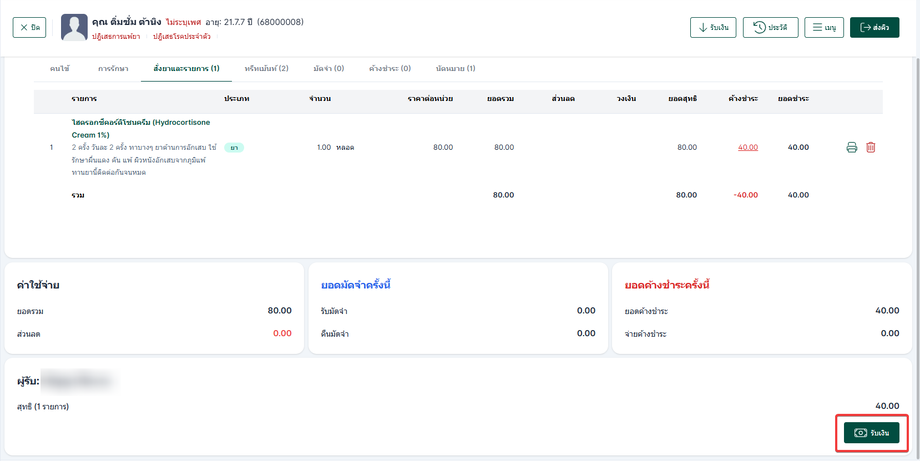Open the มัดจำ (0) tab
Viewport: 920px width, 461px height.
(x=329, y=69)
